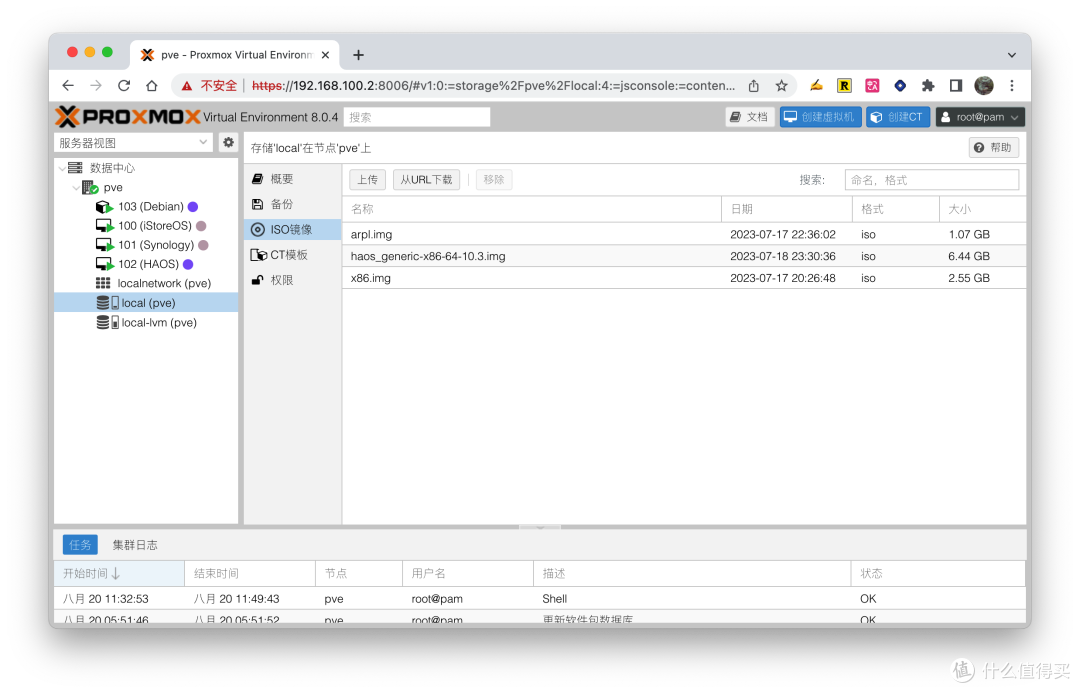Image resolution: width=1080 pixels, height=693 pixels.
Task: Select VM 101 (Synology)
Action: pos(156,245)
